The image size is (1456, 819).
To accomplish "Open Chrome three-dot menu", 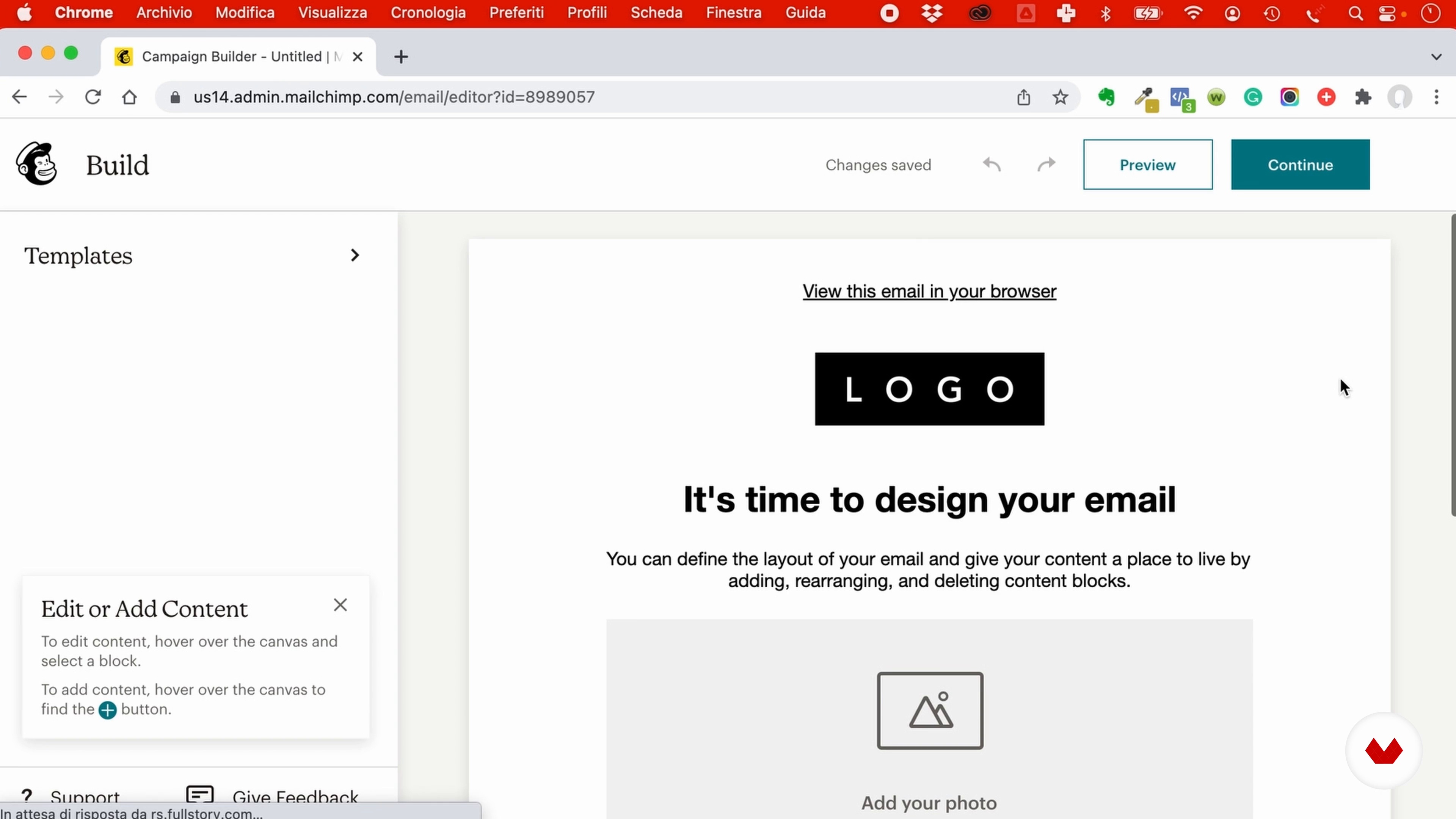I will (1436, 97).
